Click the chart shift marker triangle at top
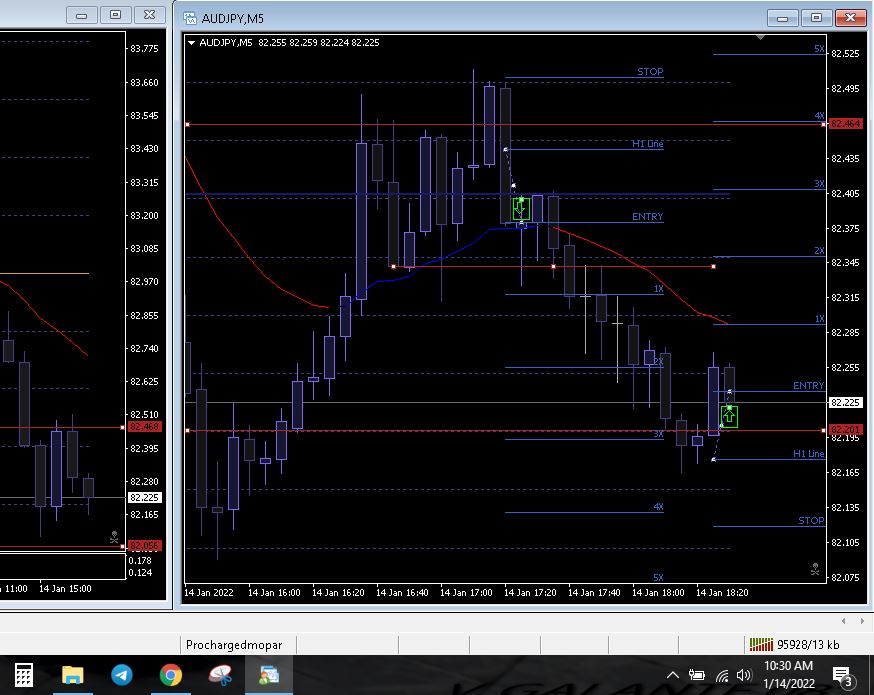The width and height of the screenshot is (874, 695). (760, 37)
